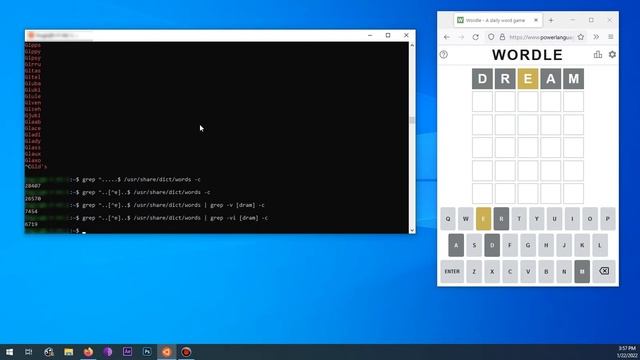Tap the gray A key on keyboard
This screenshot has width=640, height=360.
tap(456, 245)
